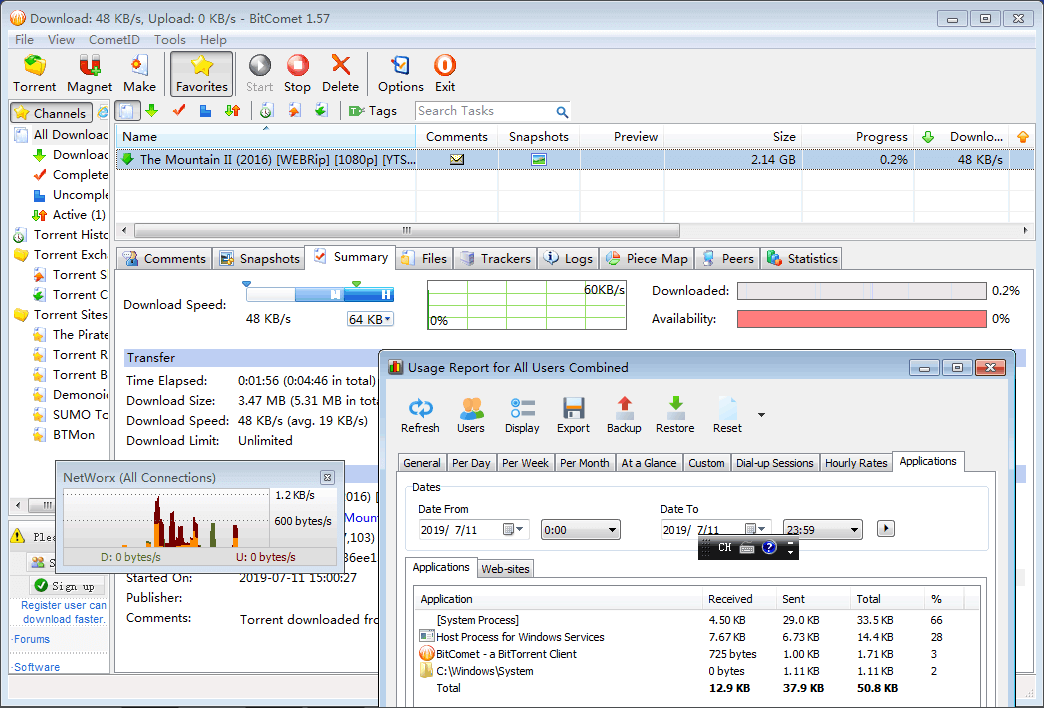Open the Tools menu
Viewport: 1044px width, 708px height.
(170, 39)
